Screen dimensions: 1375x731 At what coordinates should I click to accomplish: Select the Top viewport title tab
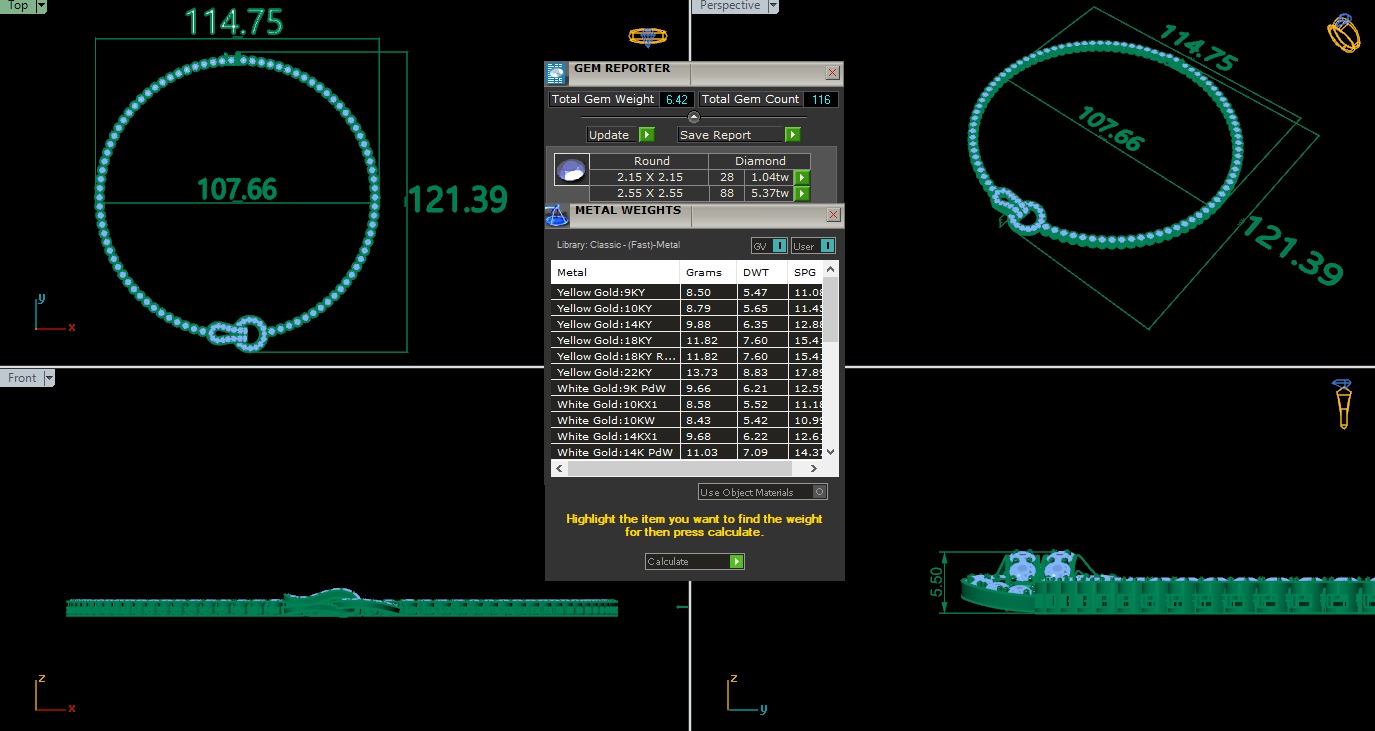pyautogui.click(x=18, y=6)
